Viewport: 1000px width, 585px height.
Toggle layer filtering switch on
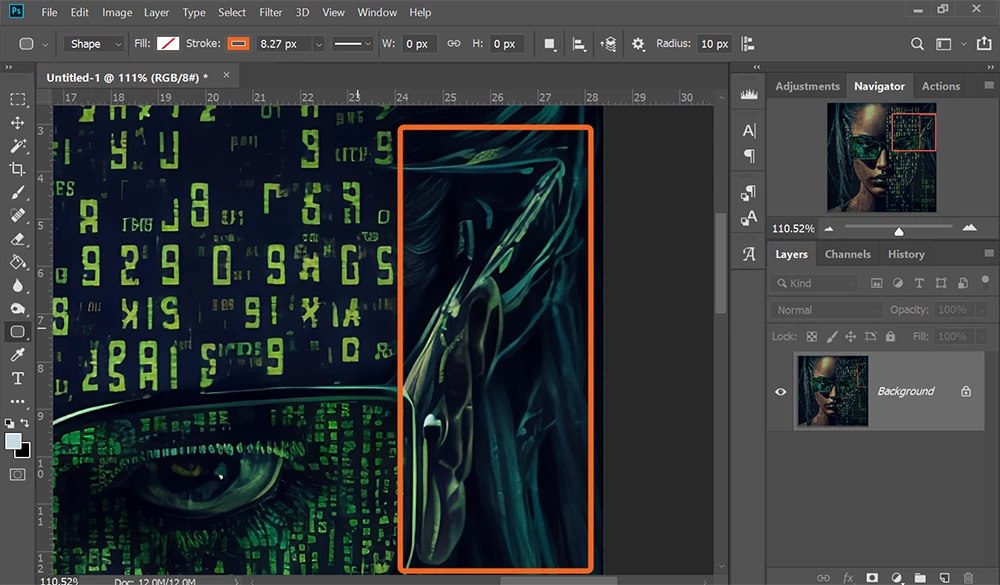985,281
